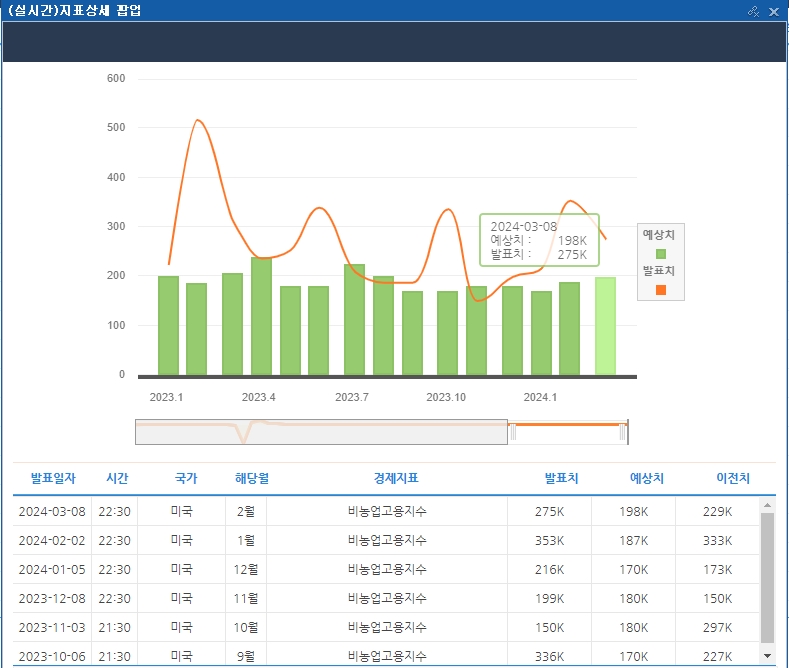Close the indicator detail popup
The width and height of the screenshot is (789, 668).
coord(774,10)
